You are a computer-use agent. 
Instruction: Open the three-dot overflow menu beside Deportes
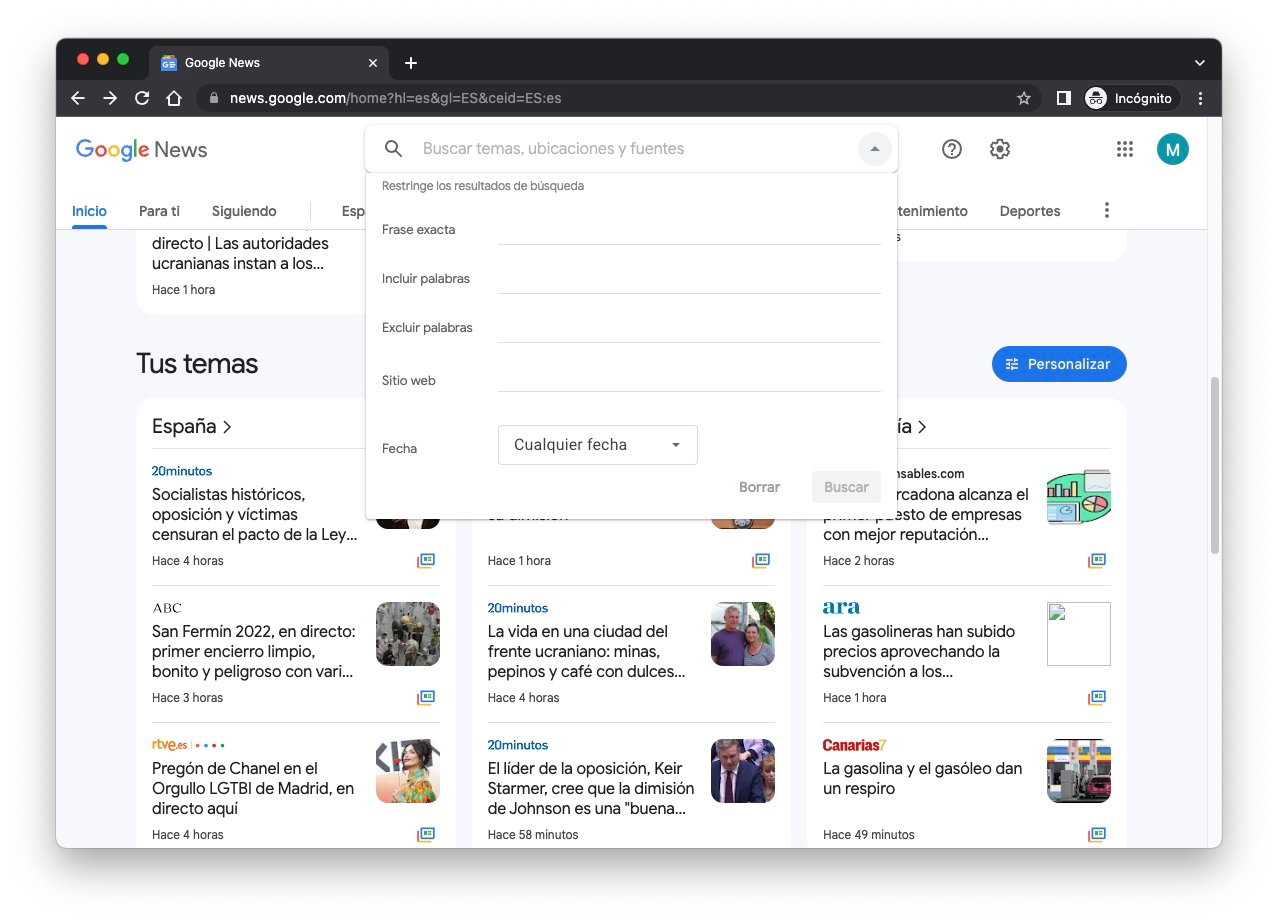[1105, 210]
